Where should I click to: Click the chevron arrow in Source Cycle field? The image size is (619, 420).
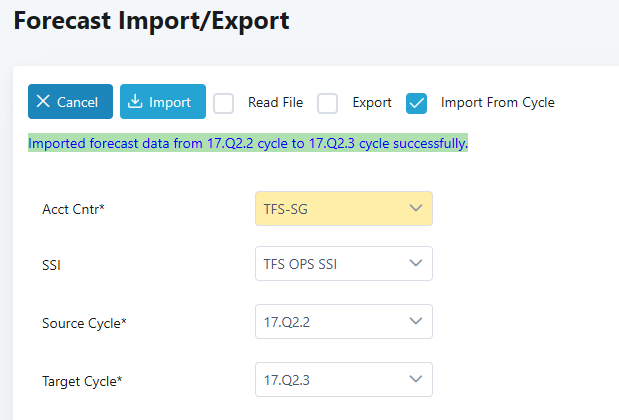coord(416,322)
